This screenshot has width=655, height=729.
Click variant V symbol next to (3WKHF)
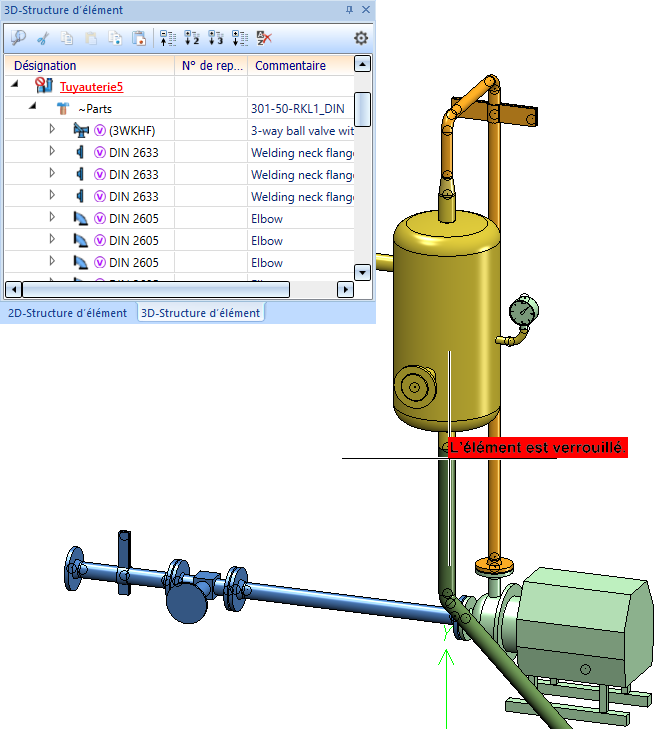(x=100, y=131)
